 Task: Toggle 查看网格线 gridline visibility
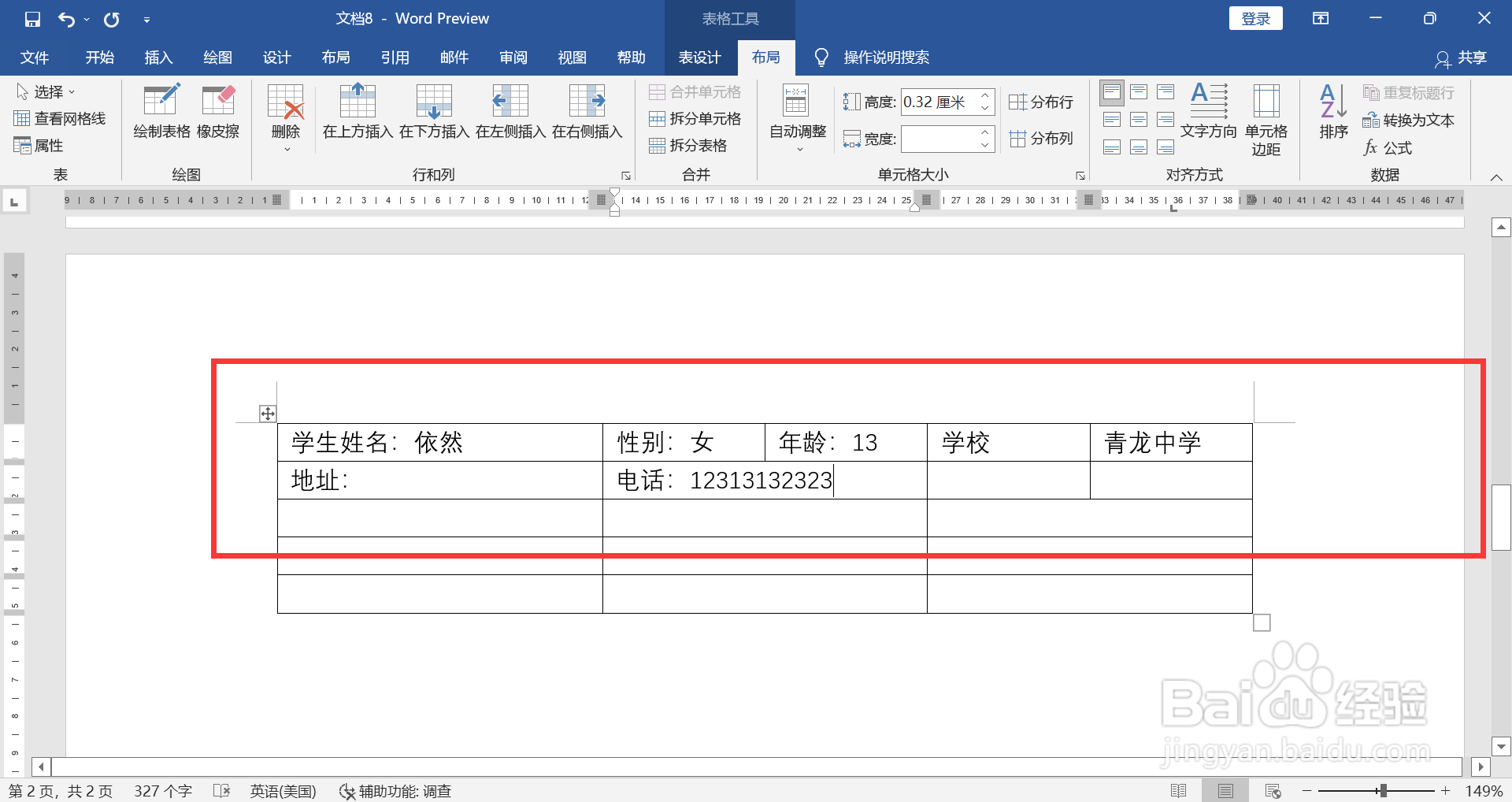(x=61, y=118)
